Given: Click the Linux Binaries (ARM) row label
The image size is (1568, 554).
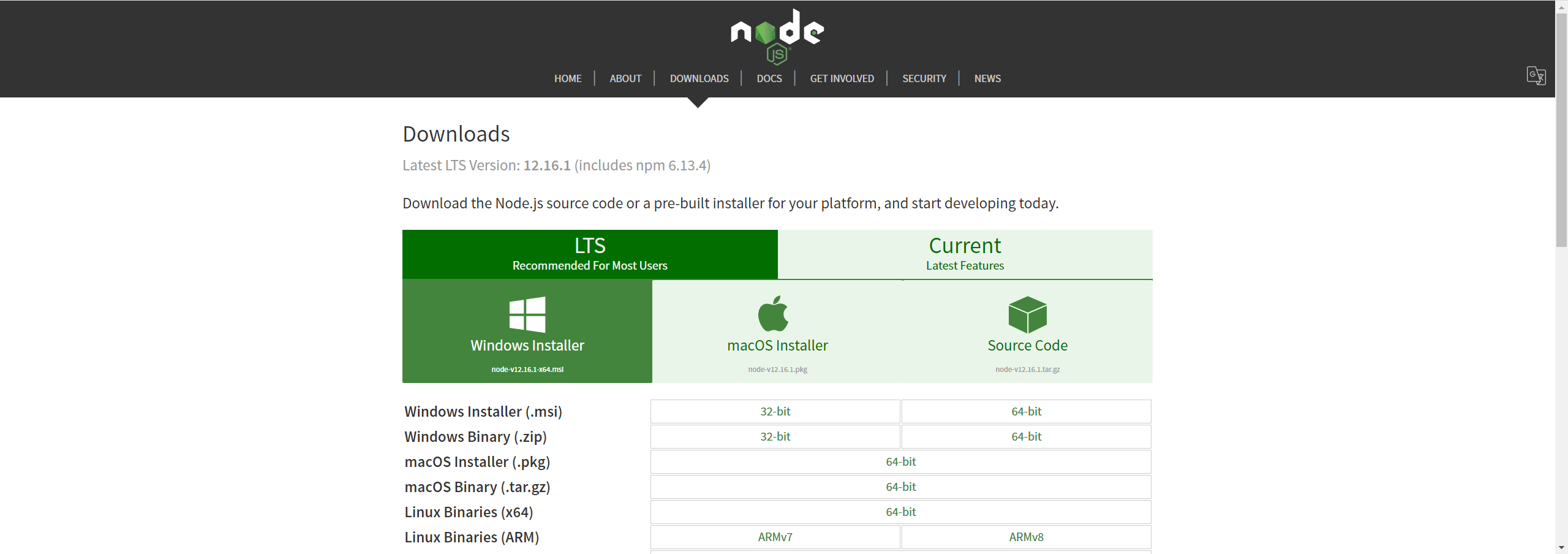Looking at the screenshot, I should tap(472, 537).
